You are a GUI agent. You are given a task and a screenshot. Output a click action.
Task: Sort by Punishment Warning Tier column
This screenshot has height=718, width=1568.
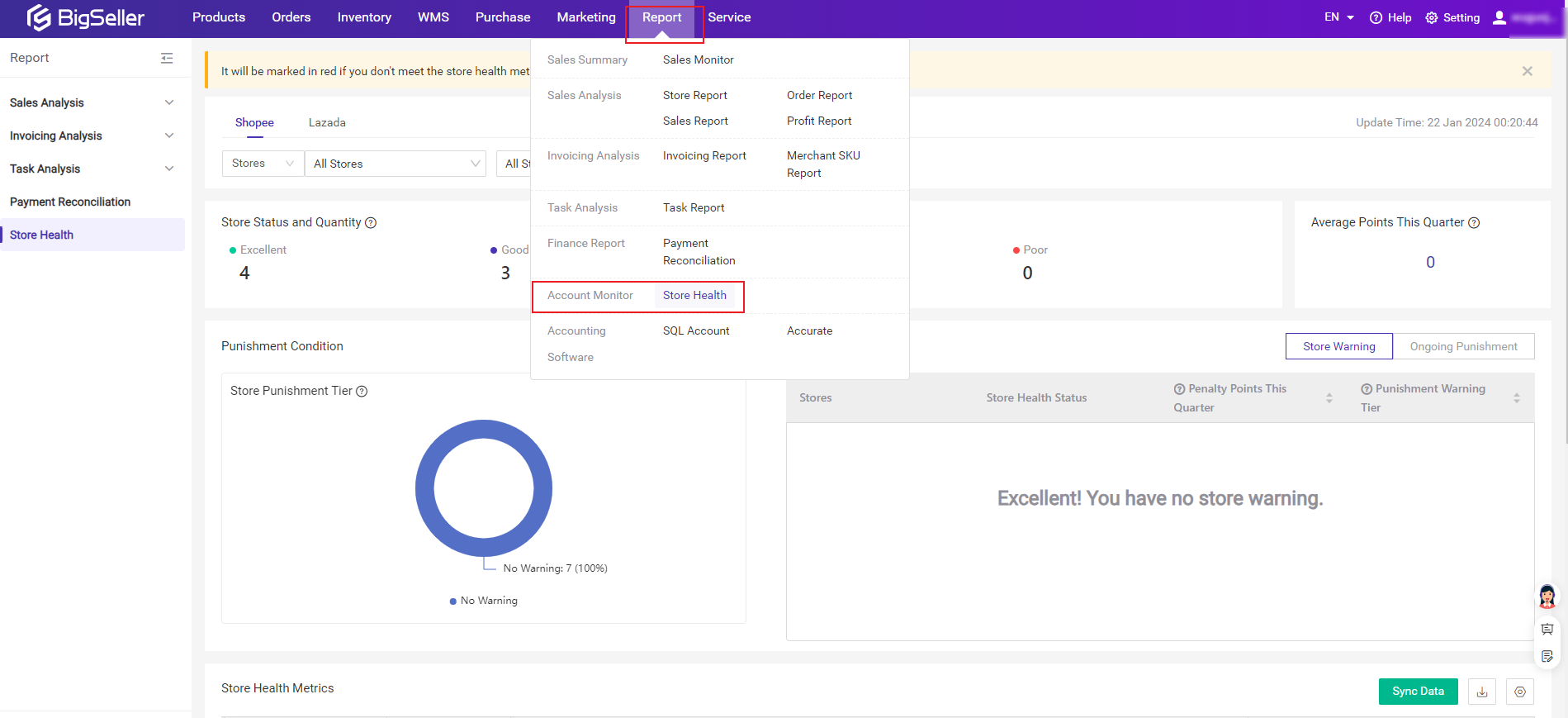[1516, 398]
